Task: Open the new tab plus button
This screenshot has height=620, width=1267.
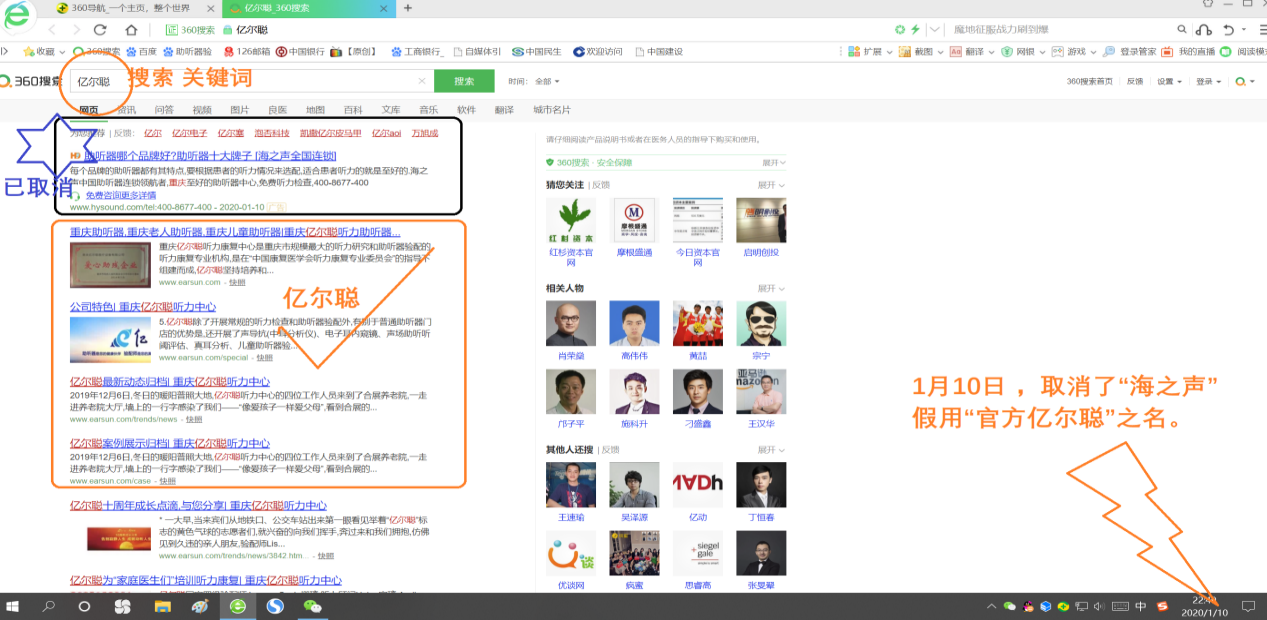Action: [407, 8]
